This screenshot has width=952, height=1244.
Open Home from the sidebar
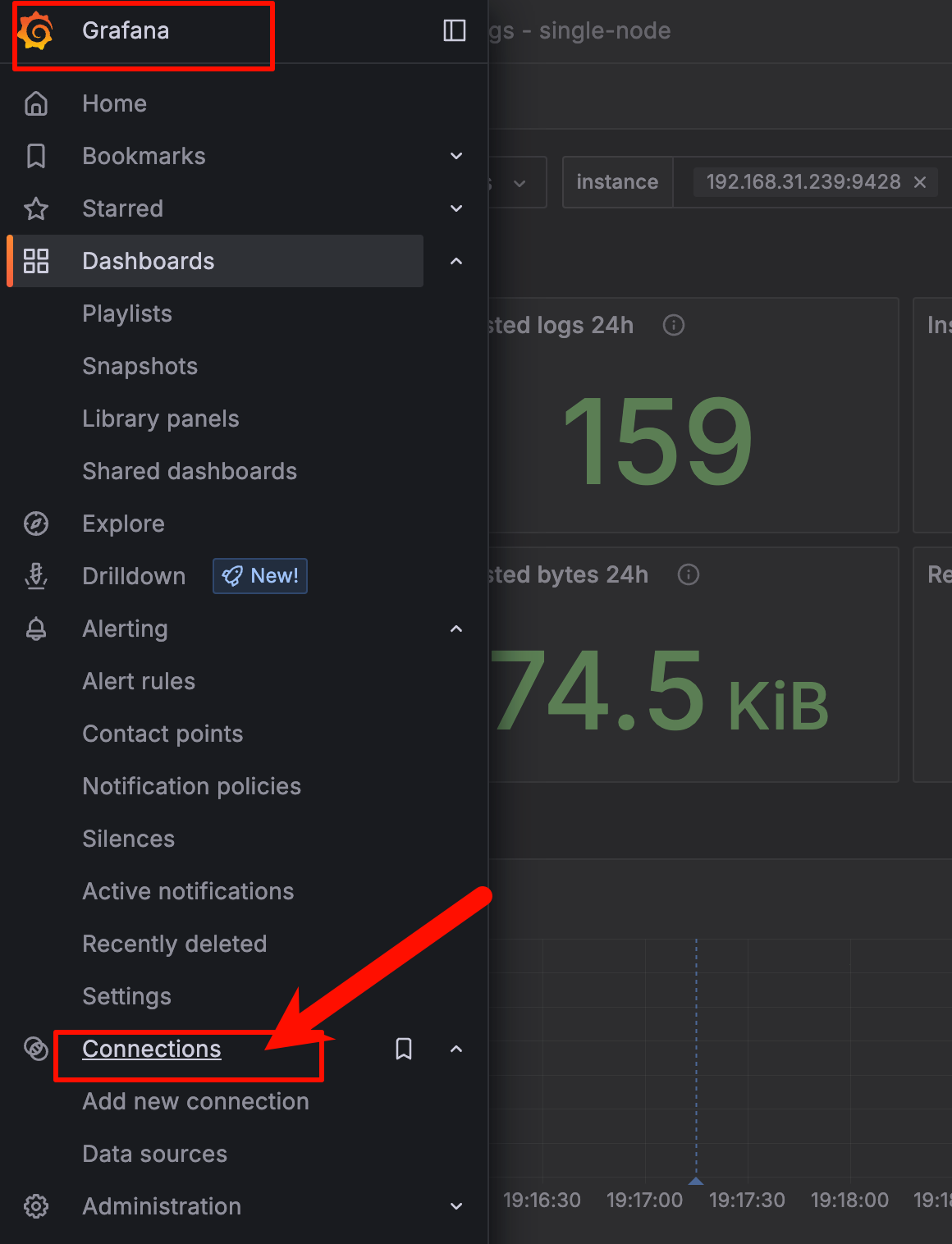[x=114, y=103]
